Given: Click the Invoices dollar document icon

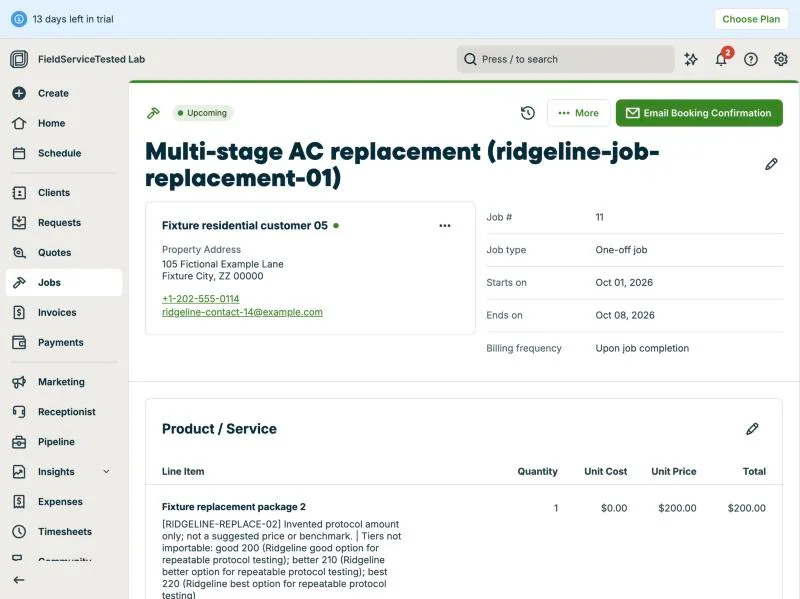Looking at the screenshot, I should 19,312.
